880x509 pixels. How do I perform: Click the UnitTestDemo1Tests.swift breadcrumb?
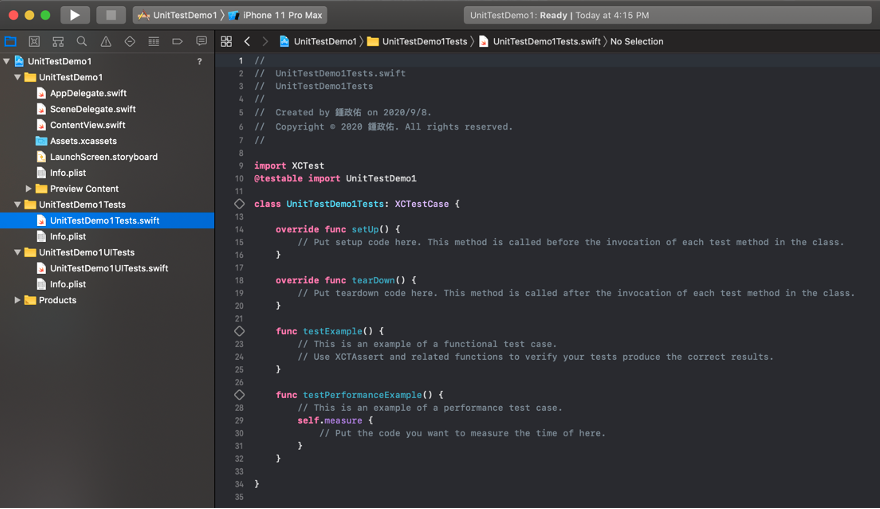tap(539, 42)
